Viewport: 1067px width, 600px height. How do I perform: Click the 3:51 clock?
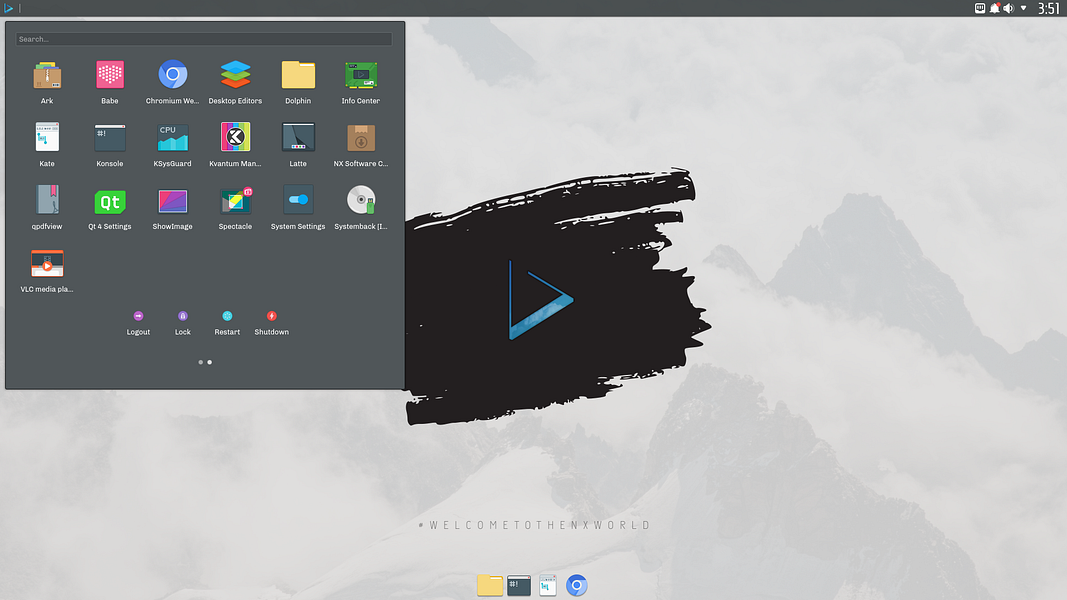click(1049, 8)
